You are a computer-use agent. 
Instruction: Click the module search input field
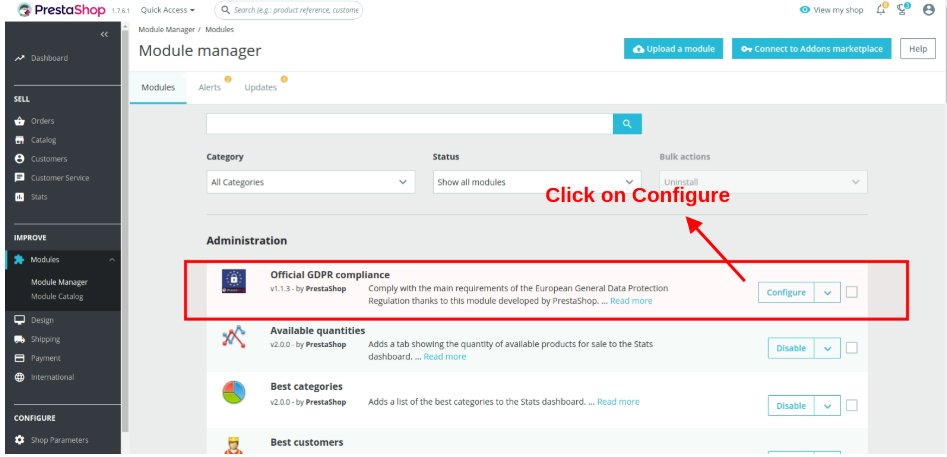pyautogui.click(x=409, y=124)
